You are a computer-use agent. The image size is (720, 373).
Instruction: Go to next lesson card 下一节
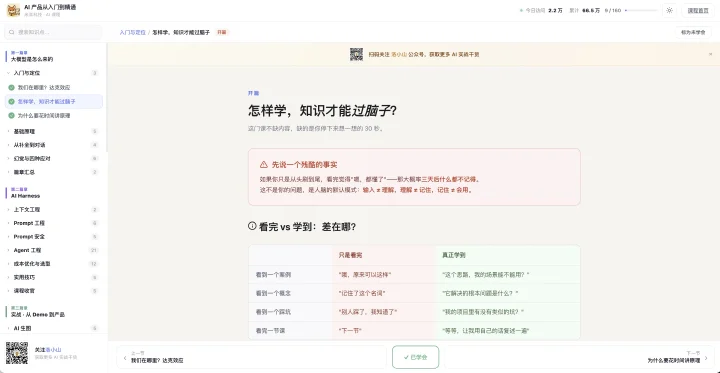click(579, 357)
